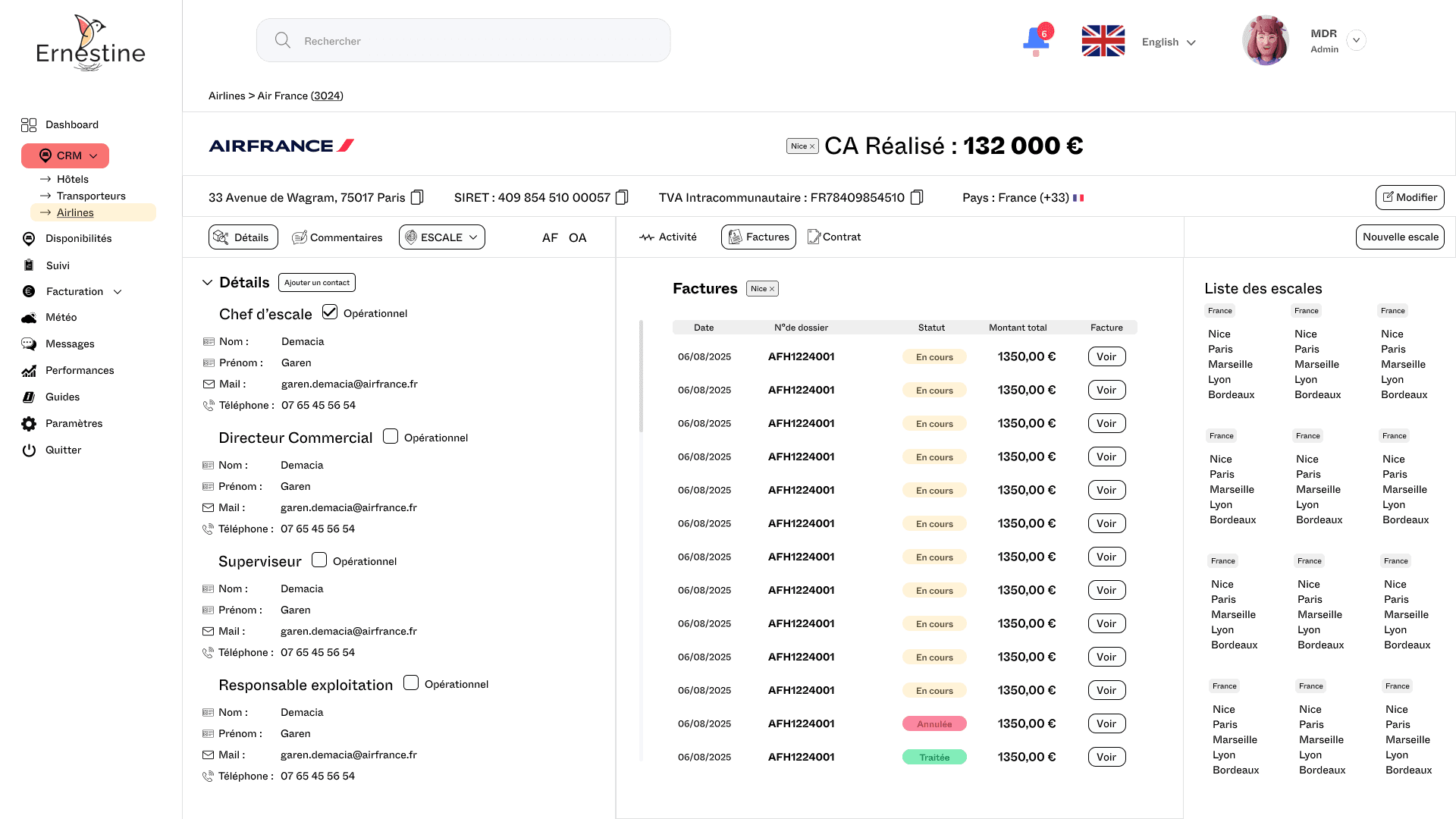Open Performances in the sidebar
This screenshot has width=1456, height=819.
[x=79, y=370]
